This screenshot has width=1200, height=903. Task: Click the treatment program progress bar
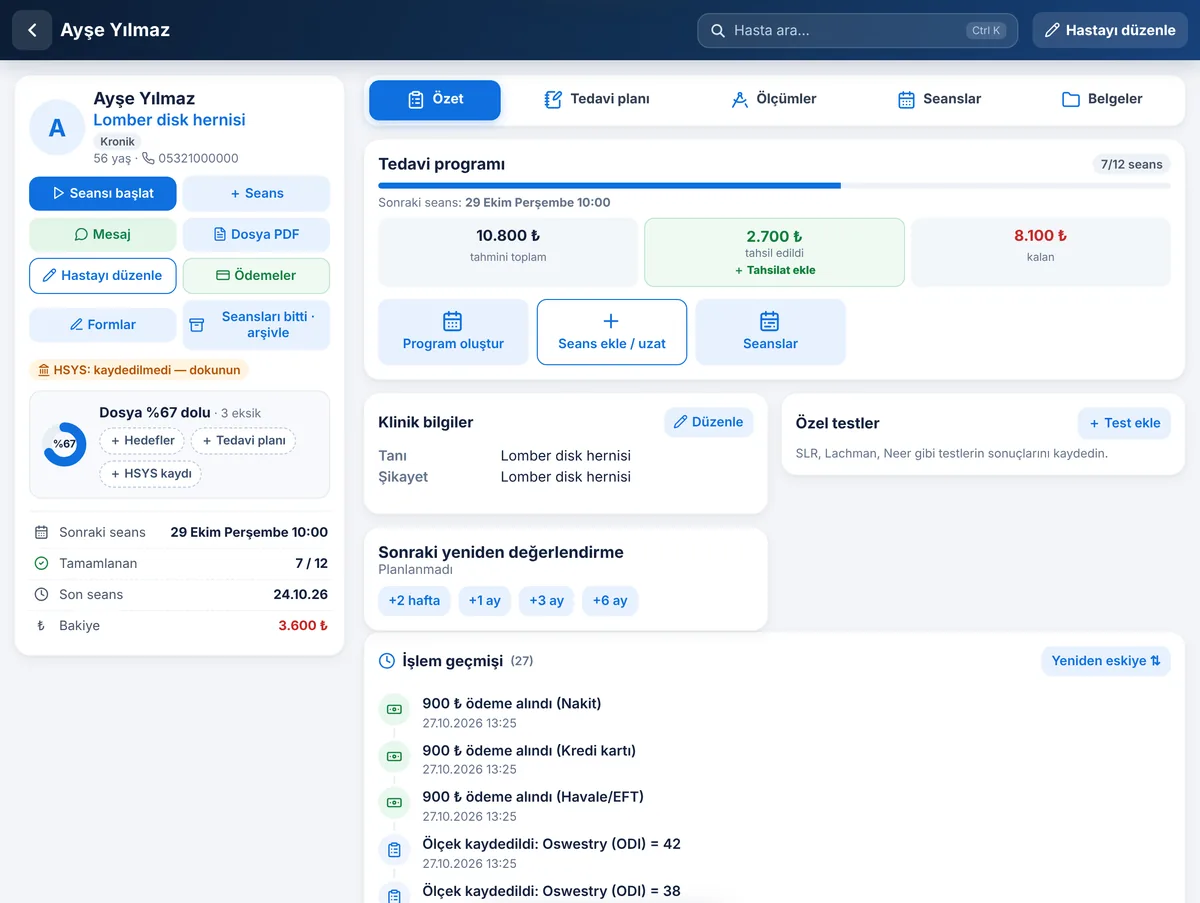pos(774,185)
